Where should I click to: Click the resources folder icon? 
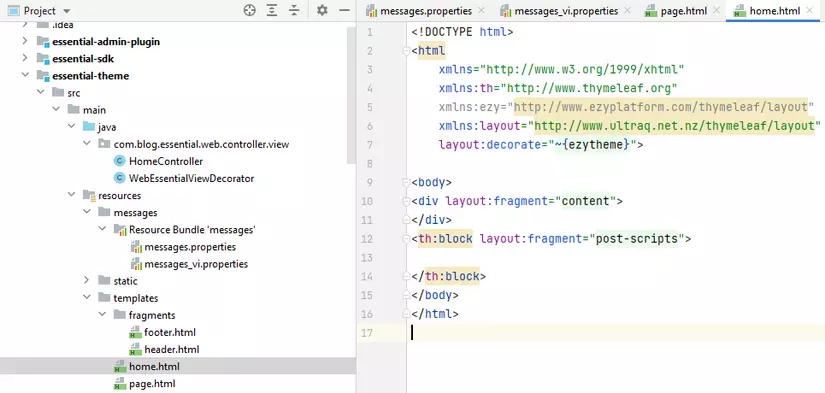coord(89,196)
